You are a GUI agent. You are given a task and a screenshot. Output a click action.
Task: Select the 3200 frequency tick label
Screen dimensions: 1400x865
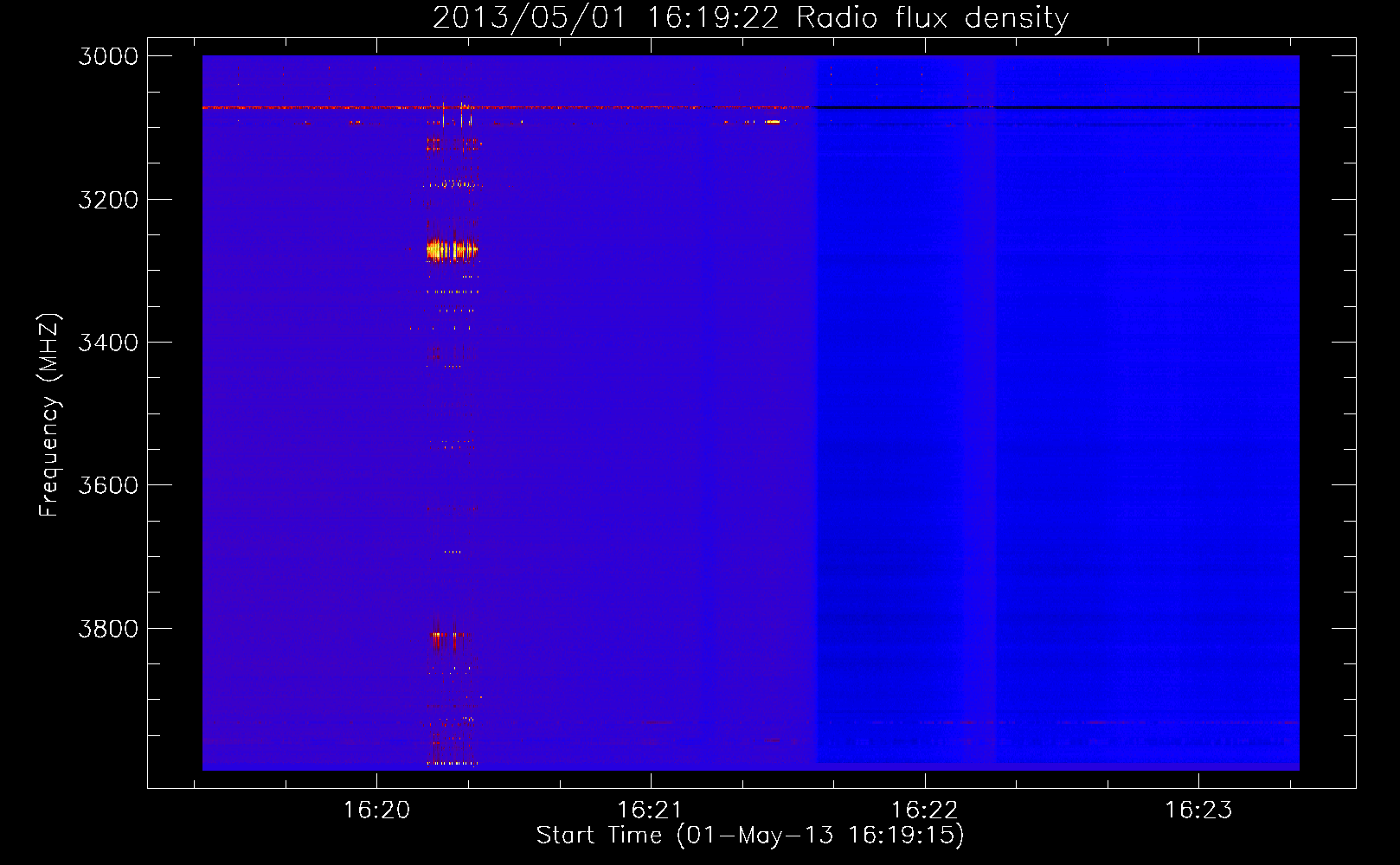click(x=108, y=200)
